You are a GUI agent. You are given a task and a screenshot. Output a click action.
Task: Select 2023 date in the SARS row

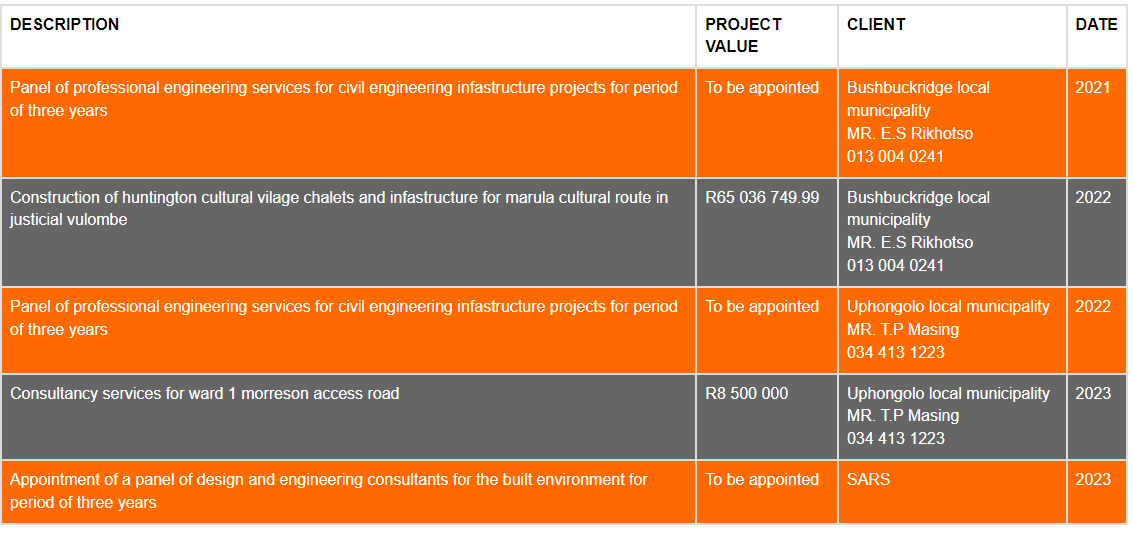[x=1093, y=480]
